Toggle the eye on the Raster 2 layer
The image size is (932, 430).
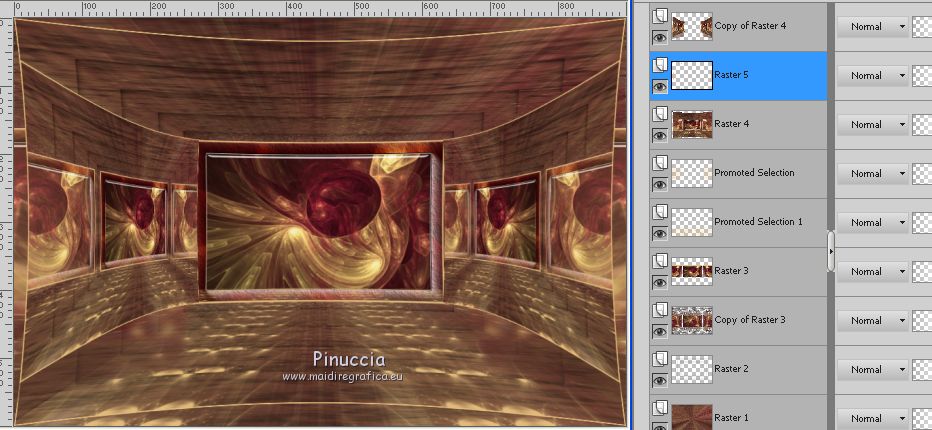659,380
